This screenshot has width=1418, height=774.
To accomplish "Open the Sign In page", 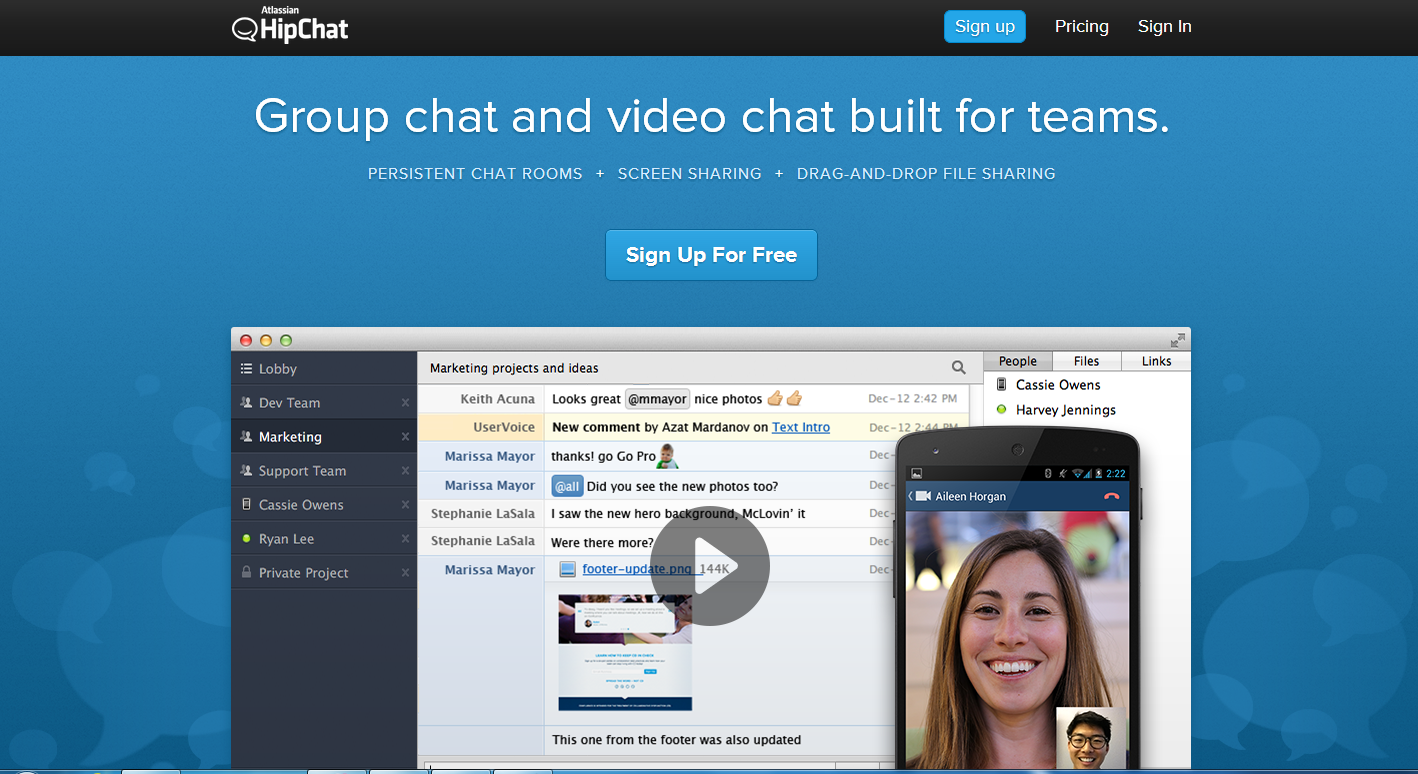I will pyautogui.click(x=1164, y=27).
